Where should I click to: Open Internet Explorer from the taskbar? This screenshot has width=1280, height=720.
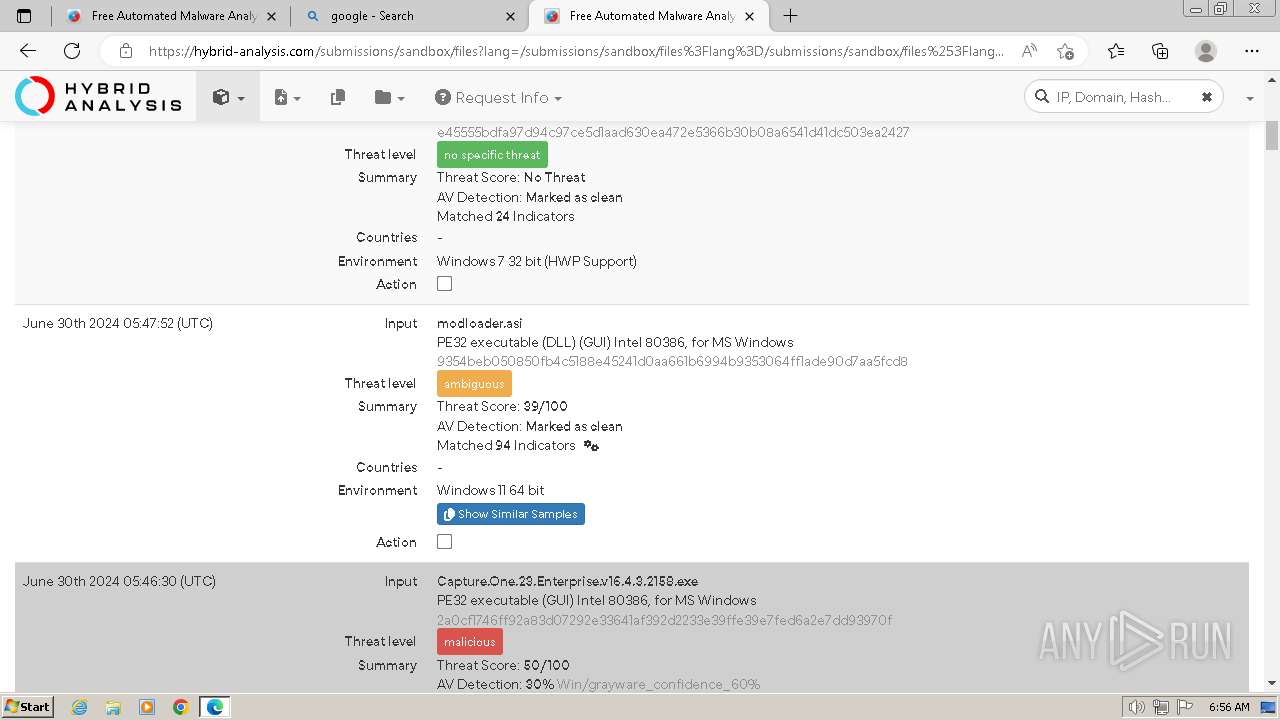(x=80, y=707)
